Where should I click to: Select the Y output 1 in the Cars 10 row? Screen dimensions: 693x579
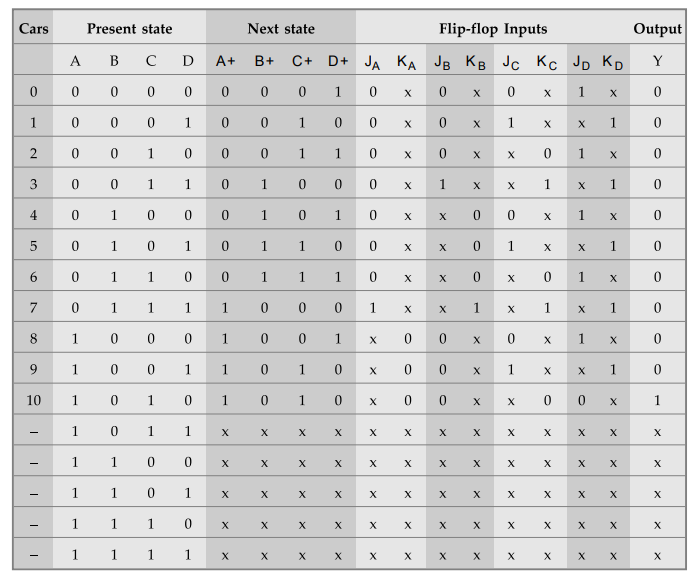point(657,400)
